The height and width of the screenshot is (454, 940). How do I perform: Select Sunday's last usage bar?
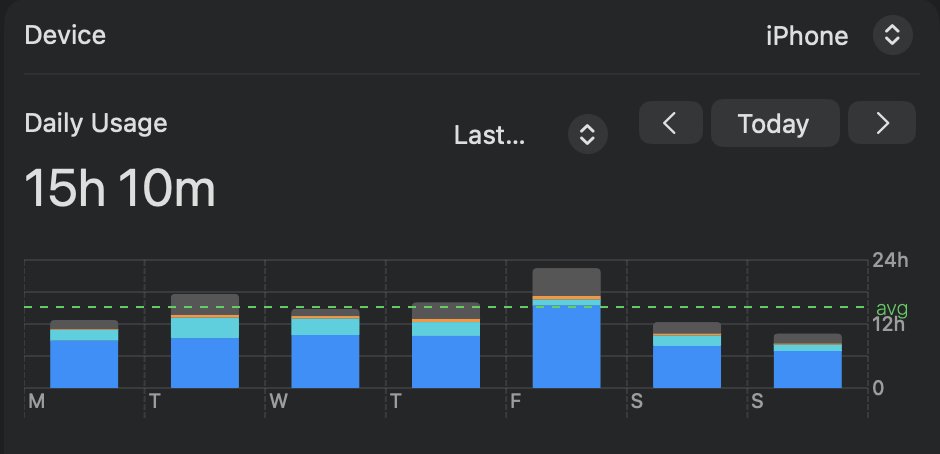(808, 360)
